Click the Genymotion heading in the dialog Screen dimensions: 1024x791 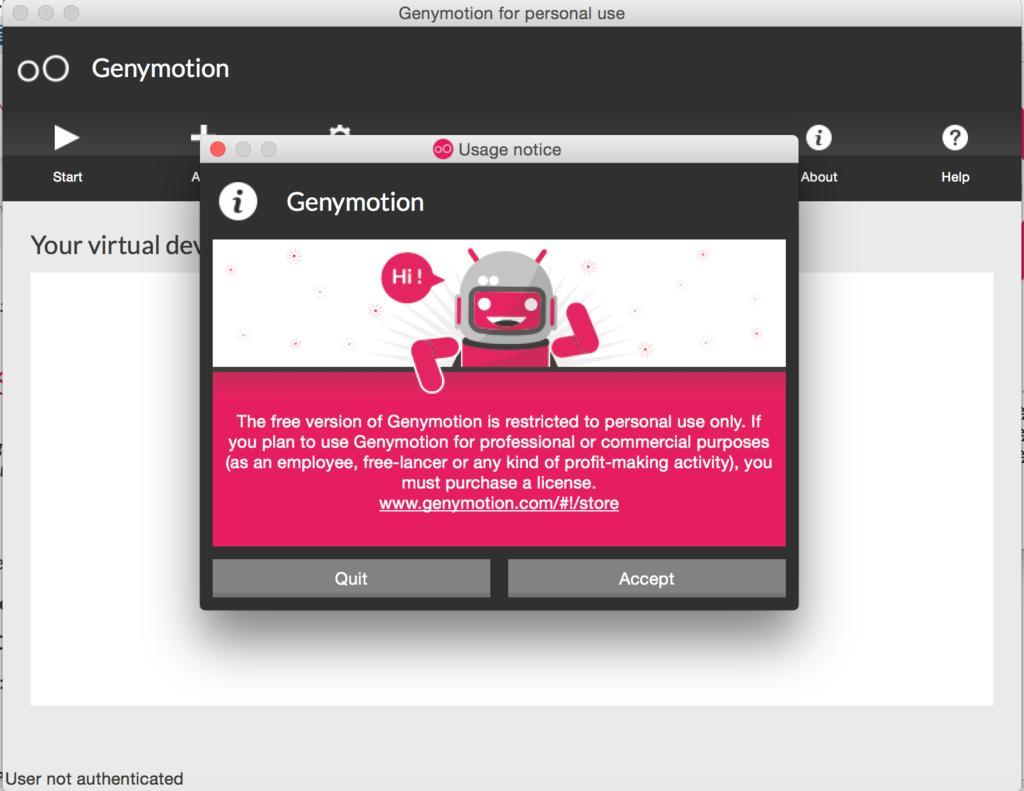355,202
